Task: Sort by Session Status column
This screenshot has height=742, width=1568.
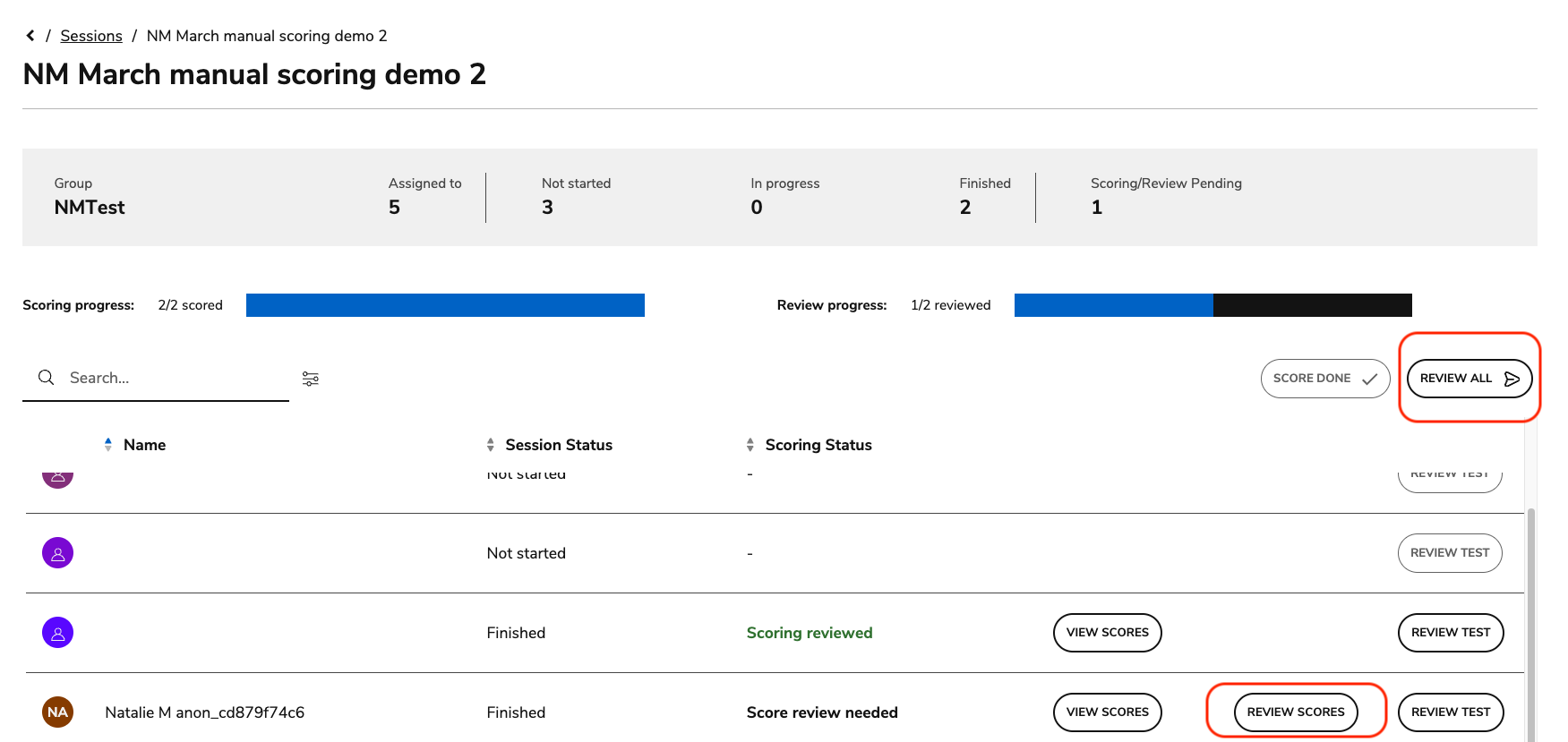Action: 558,445
